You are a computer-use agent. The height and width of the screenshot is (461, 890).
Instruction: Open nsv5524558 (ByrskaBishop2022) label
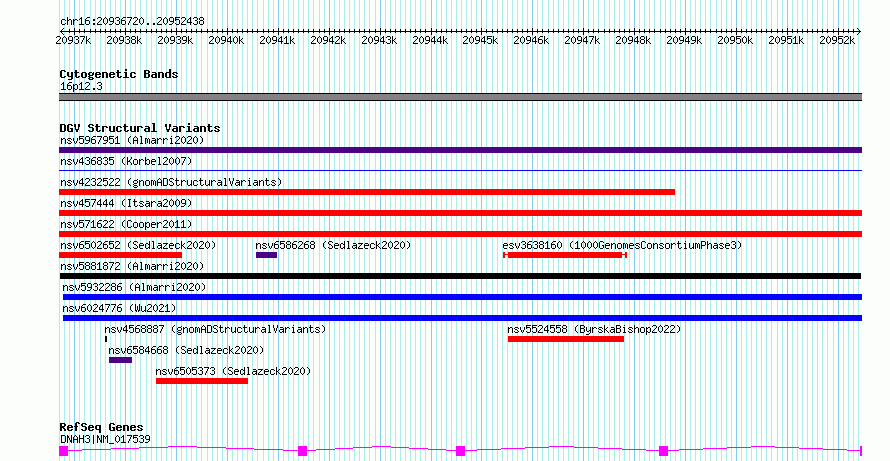click(x=594, y=329)
